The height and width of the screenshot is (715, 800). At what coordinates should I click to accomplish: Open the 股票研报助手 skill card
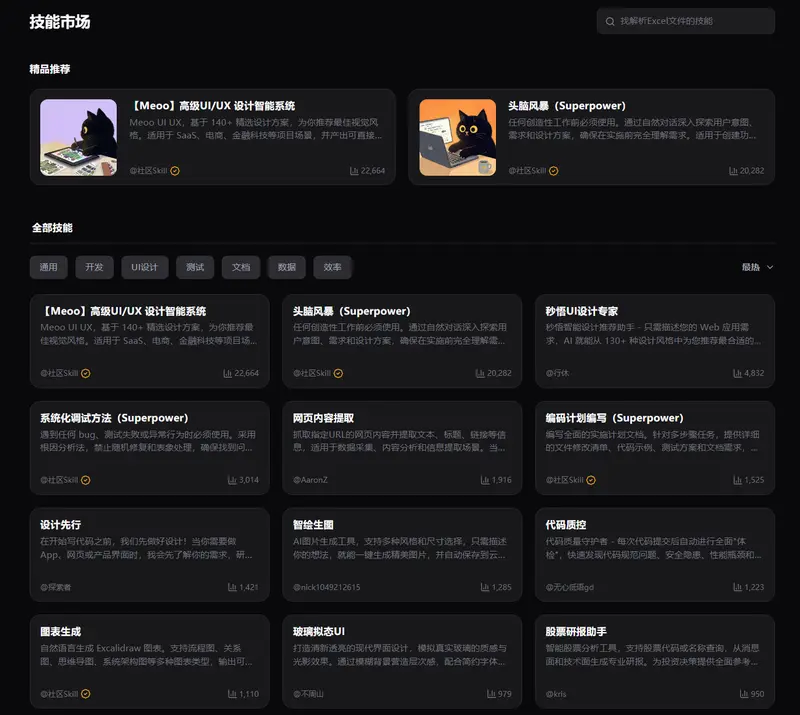point(655,661)
